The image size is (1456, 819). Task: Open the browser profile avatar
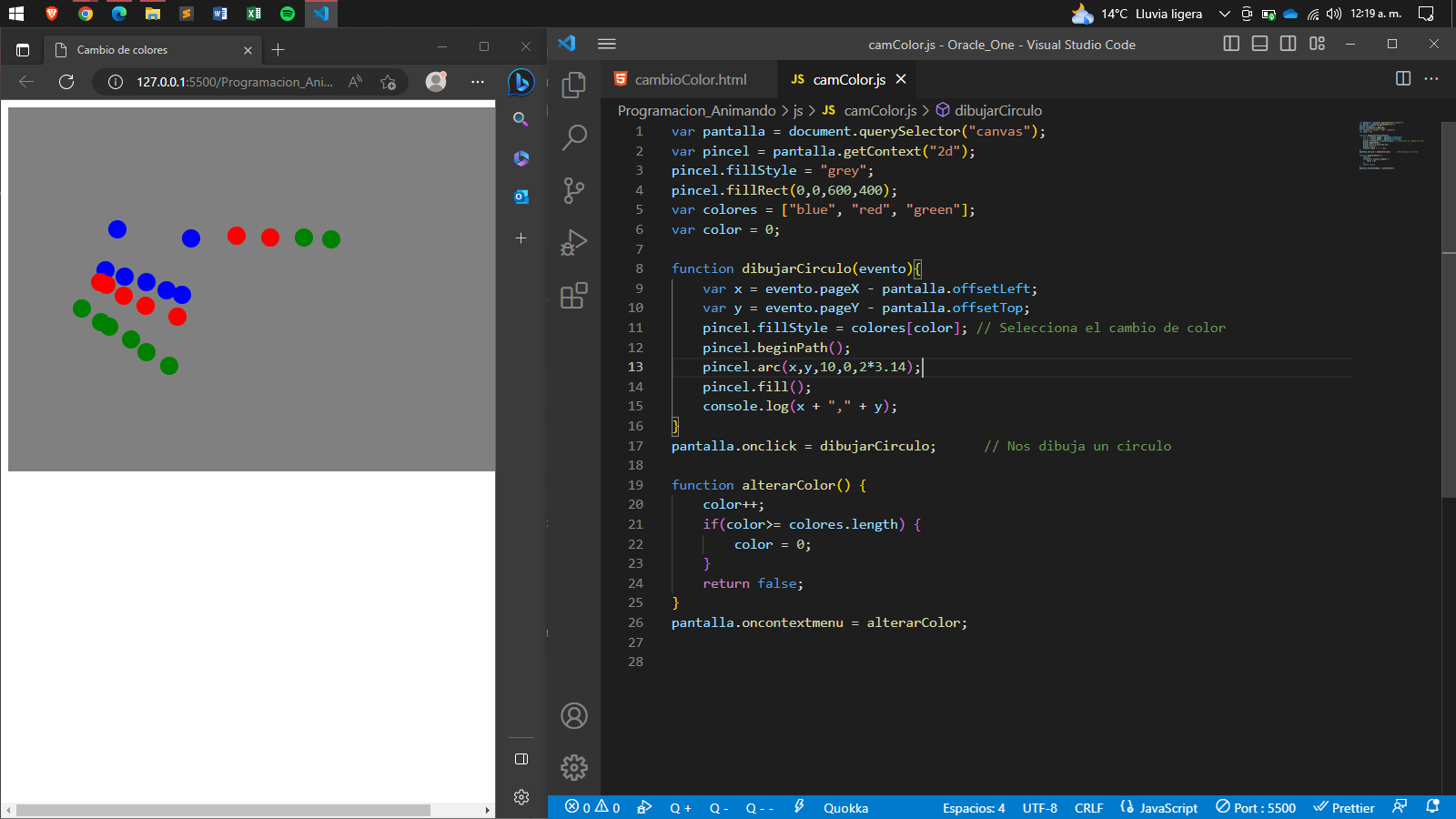(x=437, y=82)
